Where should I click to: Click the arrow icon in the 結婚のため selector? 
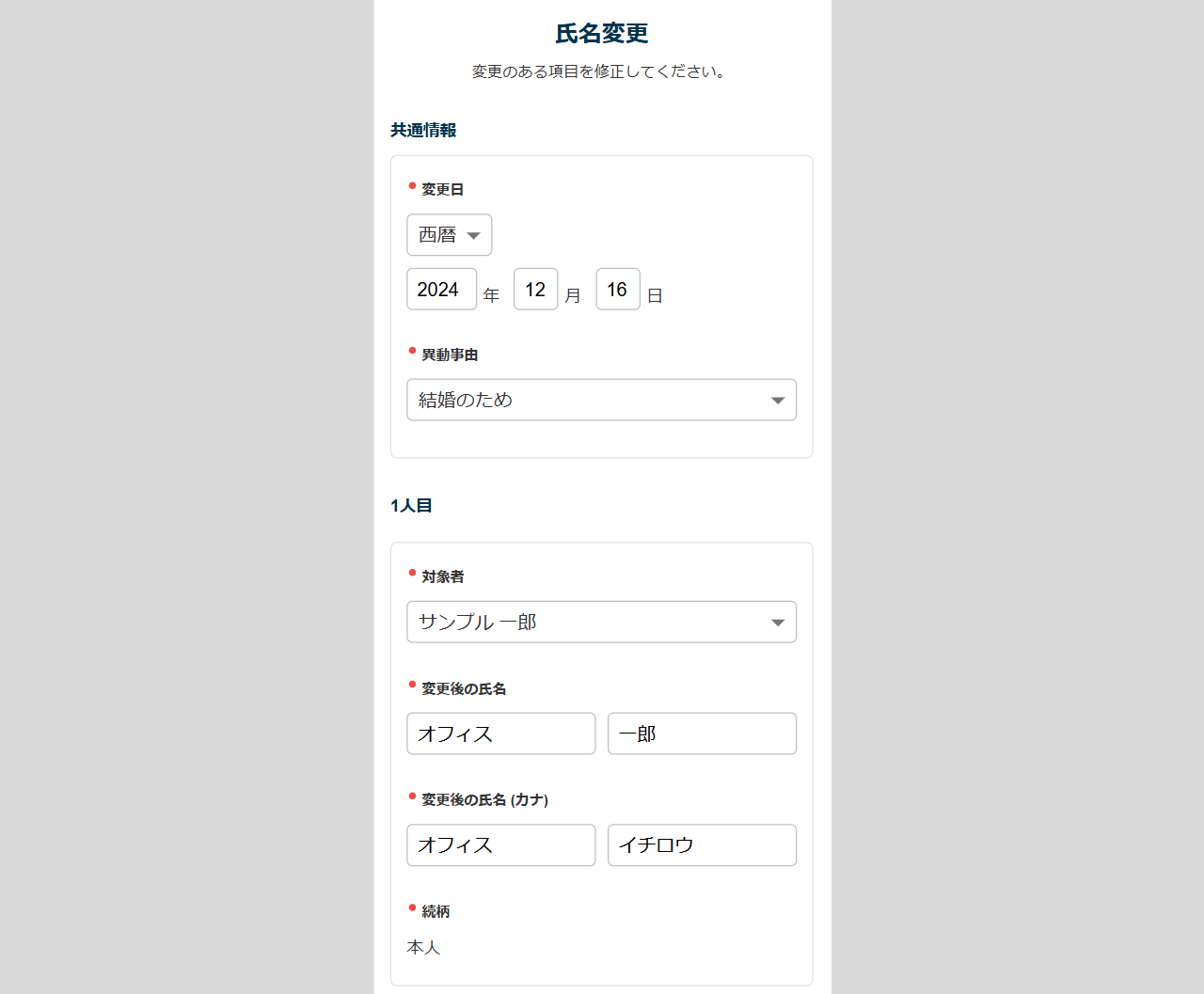pos(778,401)
